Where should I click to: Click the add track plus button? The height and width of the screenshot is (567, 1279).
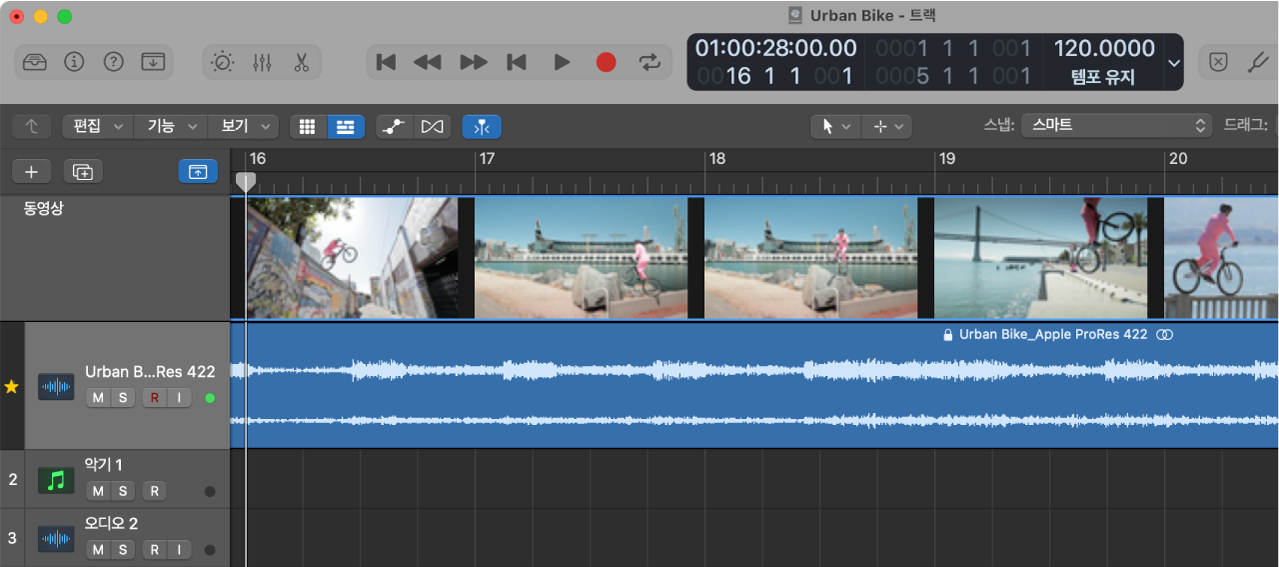point(31,172)
